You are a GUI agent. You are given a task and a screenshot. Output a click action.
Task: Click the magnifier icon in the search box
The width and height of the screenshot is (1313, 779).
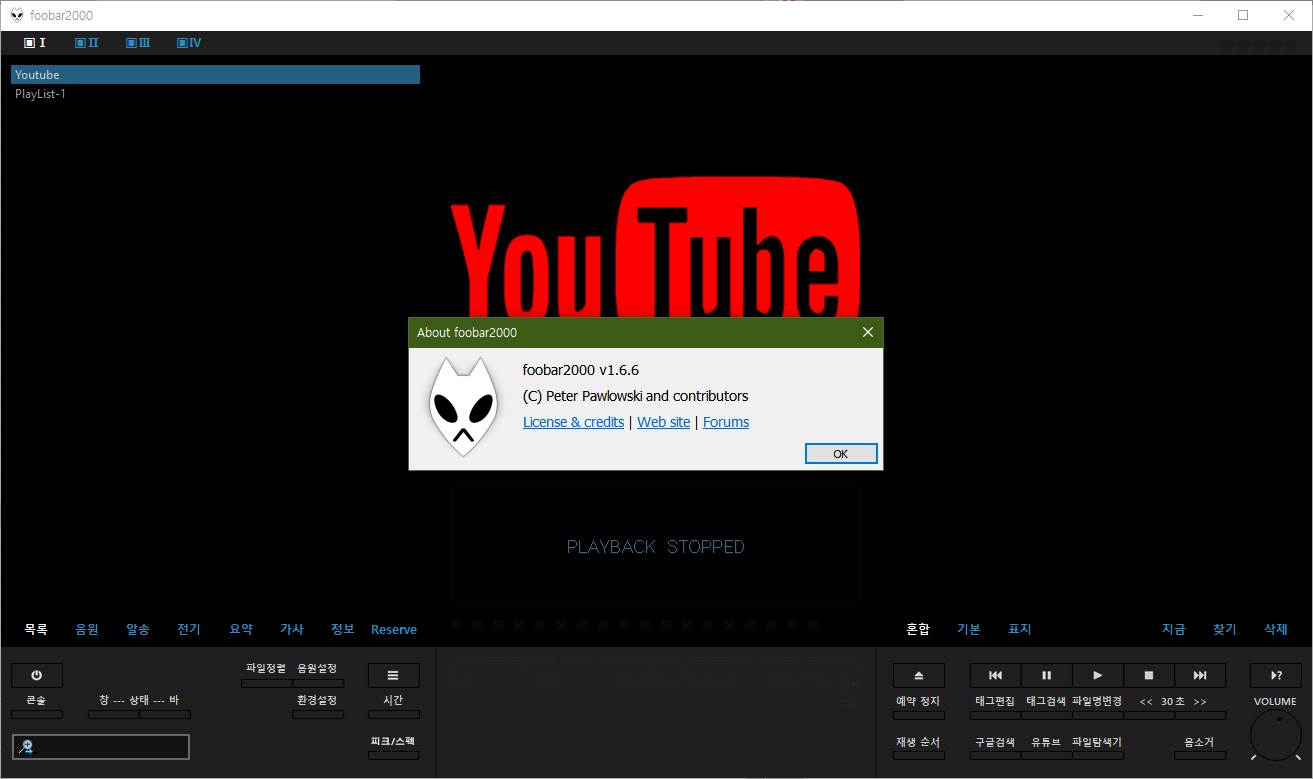[x=26, y=746]
